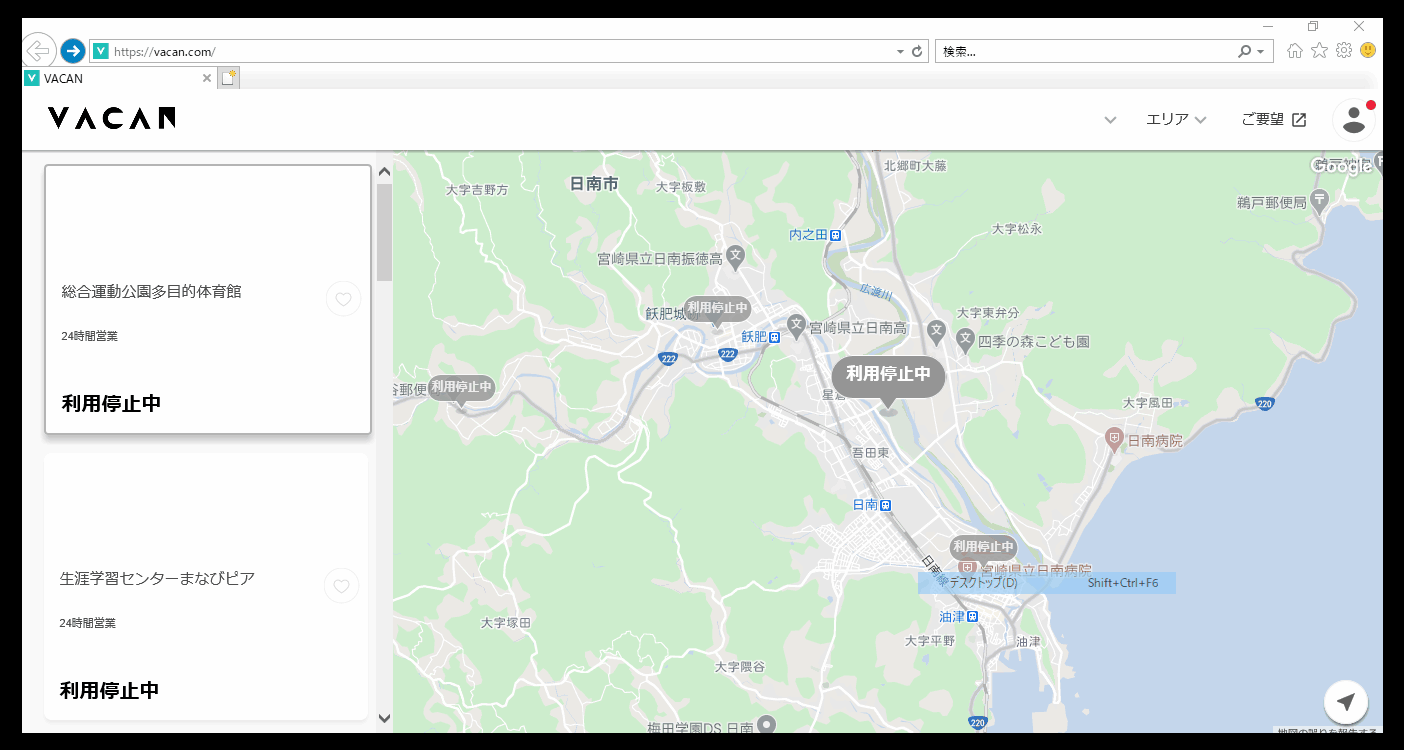Click the current location arrow button on map
This screenshot has height=750, width=1404.
point(1346,701)
